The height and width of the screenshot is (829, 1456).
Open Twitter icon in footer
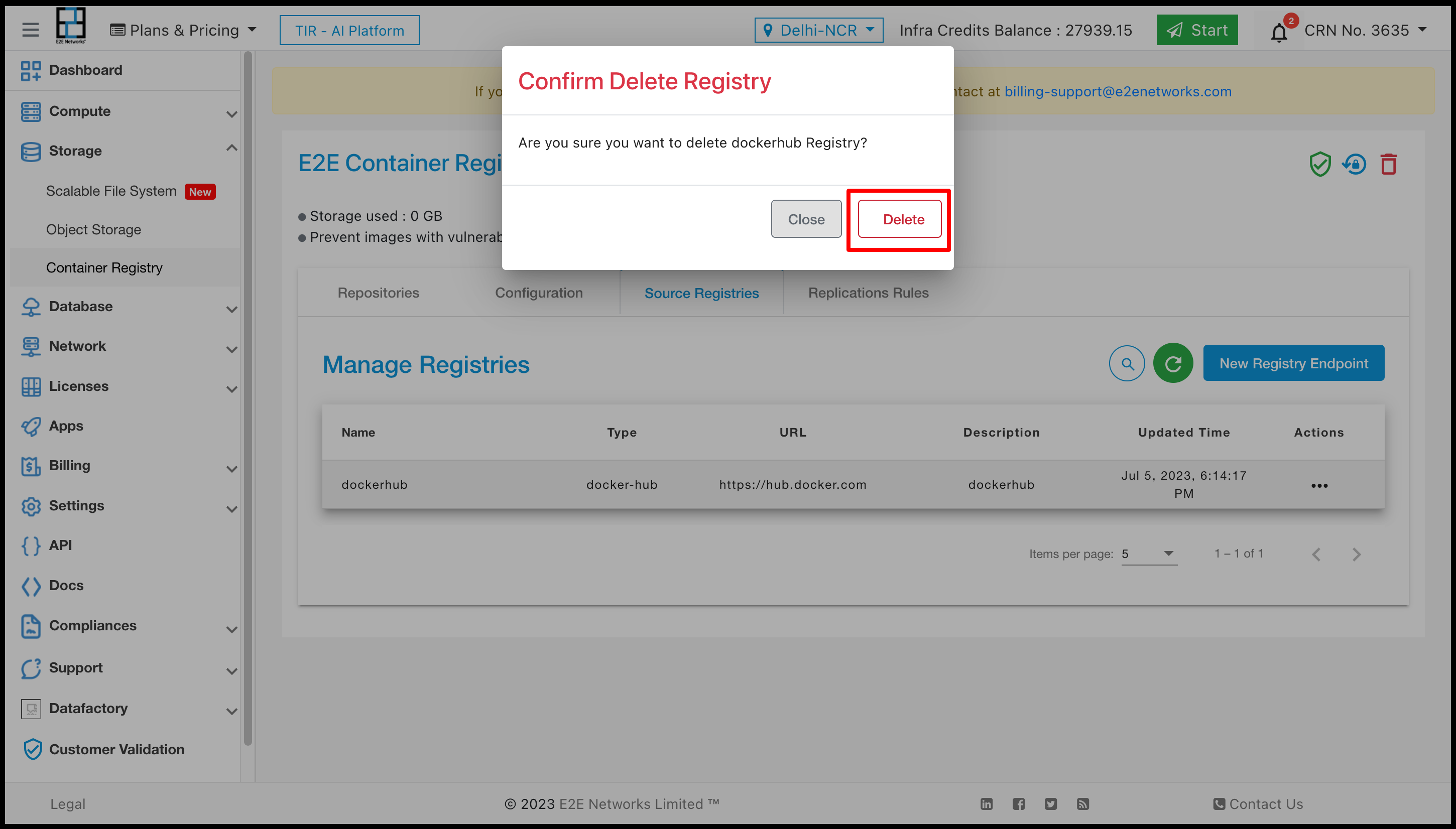tap(1051, 804)
